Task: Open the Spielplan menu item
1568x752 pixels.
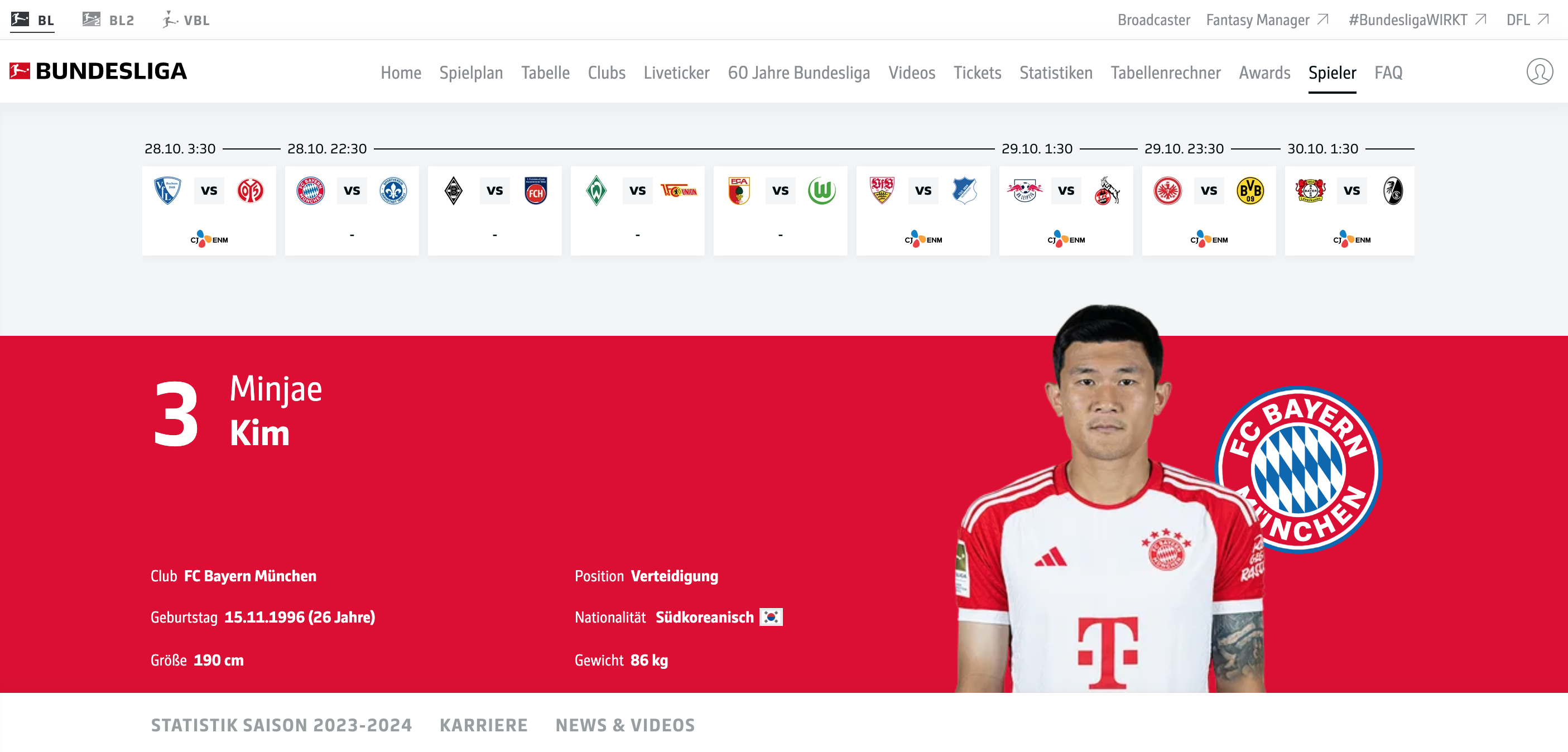Action: coord(471,73)
